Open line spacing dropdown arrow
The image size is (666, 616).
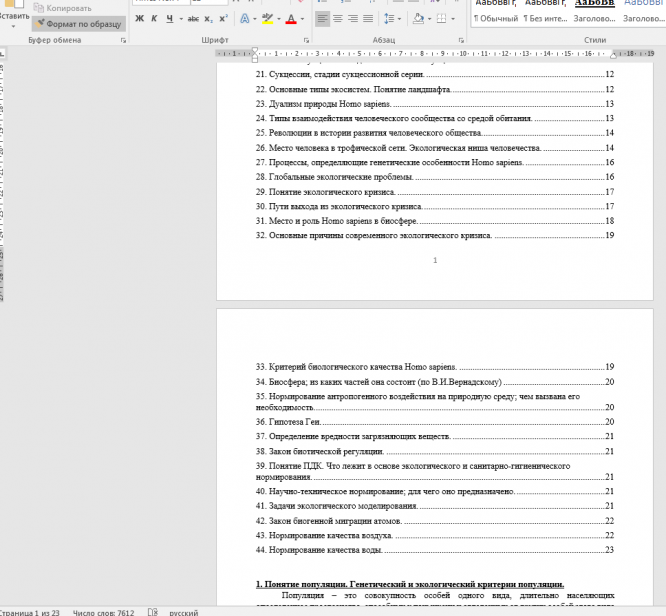click(x=399, y=19)
